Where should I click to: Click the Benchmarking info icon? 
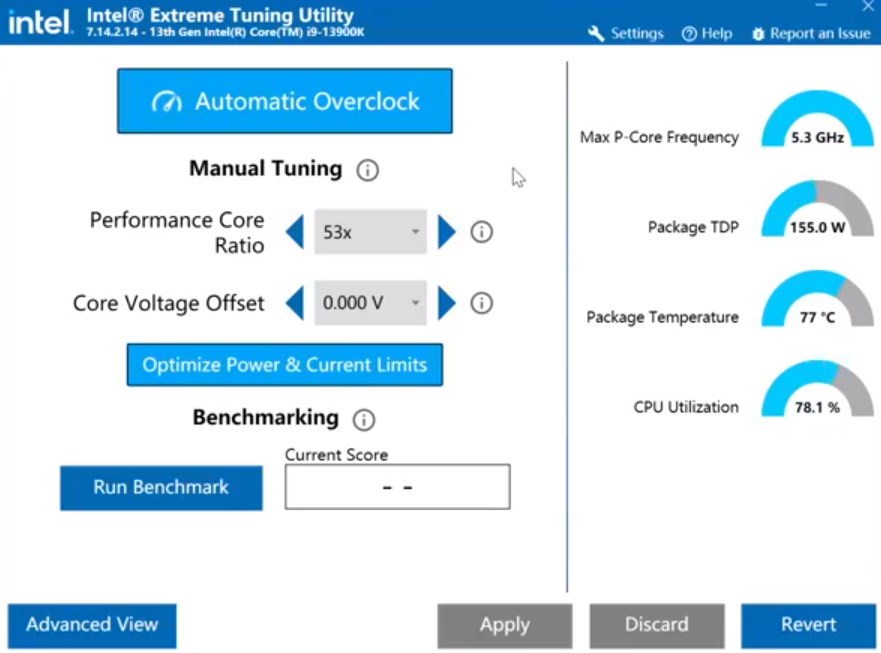click(364, 420)
